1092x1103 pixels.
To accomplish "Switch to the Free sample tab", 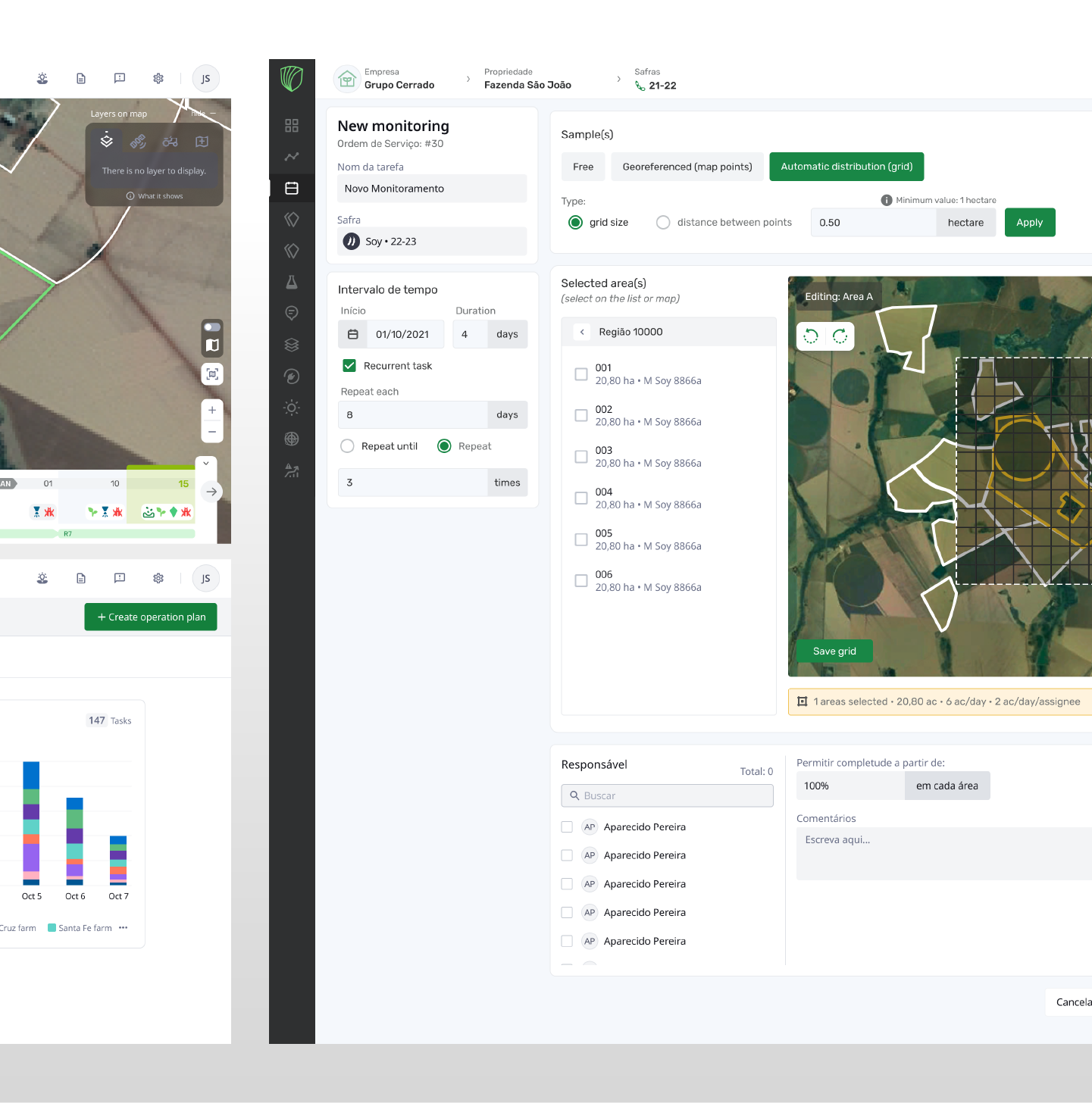I will [583, 167].
